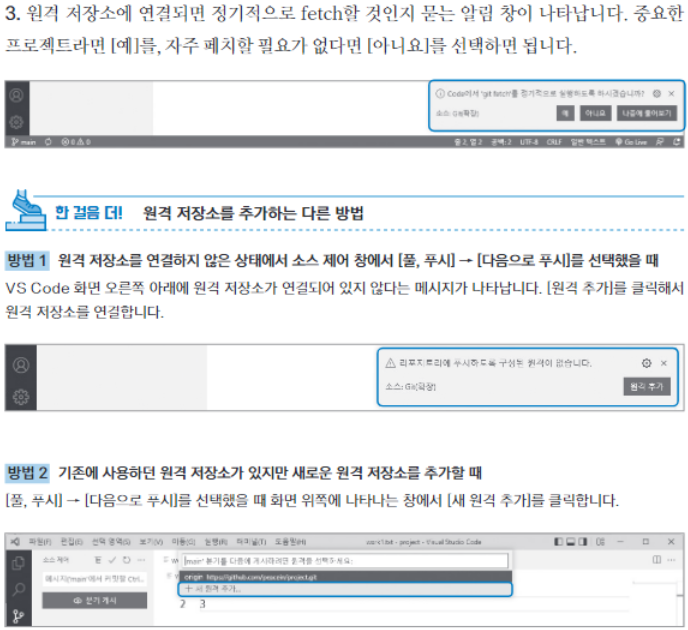Screen dimensions: 688x630
Task: Click the feedback icon in status bar
Action: pos(659,142)
